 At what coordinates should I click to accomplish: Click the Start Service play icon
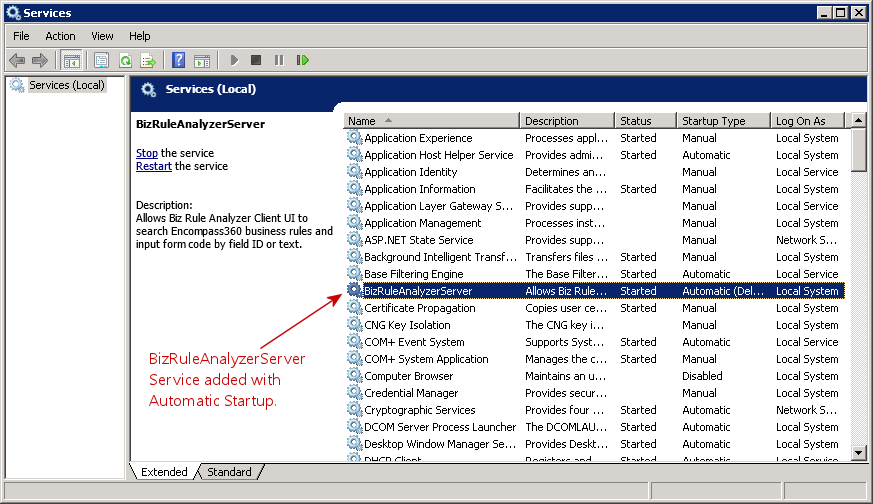pyautogui.click(x=234, y=60)
